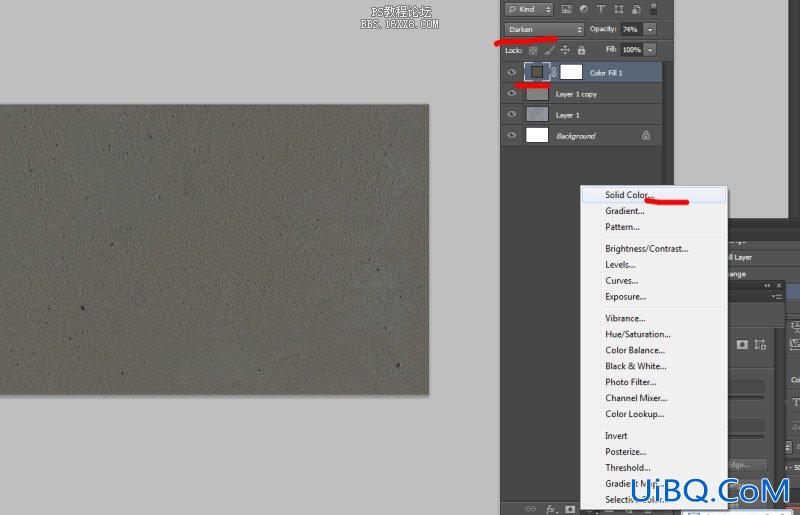This screenshot has height=515, width=800.
Task: Click the Layer 1 thumbnail
Action: pos(537,114)
